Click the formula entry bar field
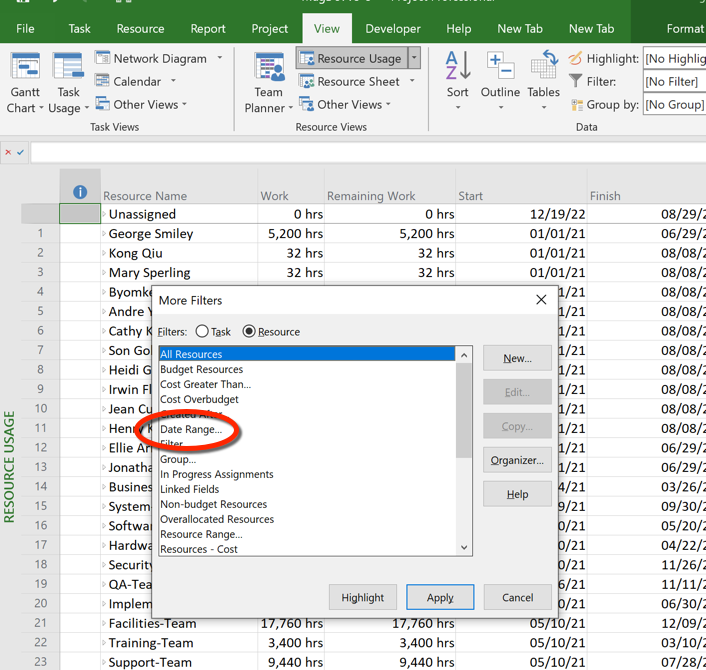 point(368,153)
